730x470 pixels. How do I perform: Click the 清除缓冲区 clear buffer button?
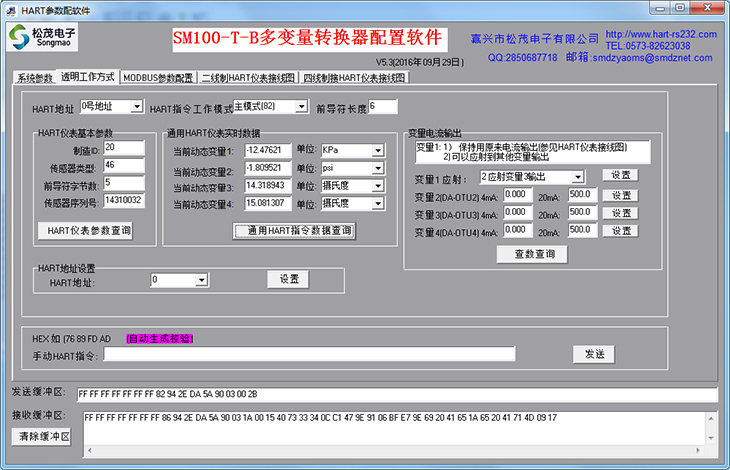43,436
